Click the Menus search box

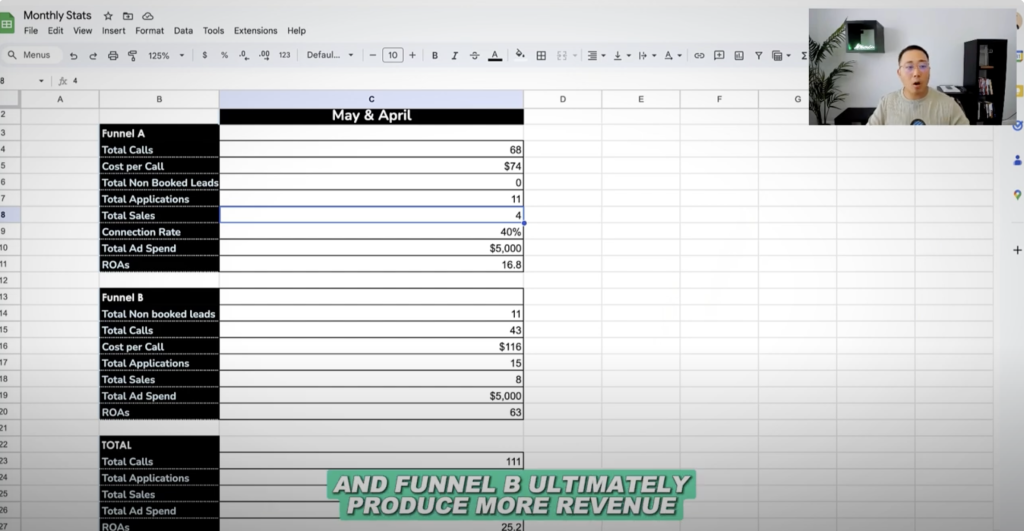33,55
